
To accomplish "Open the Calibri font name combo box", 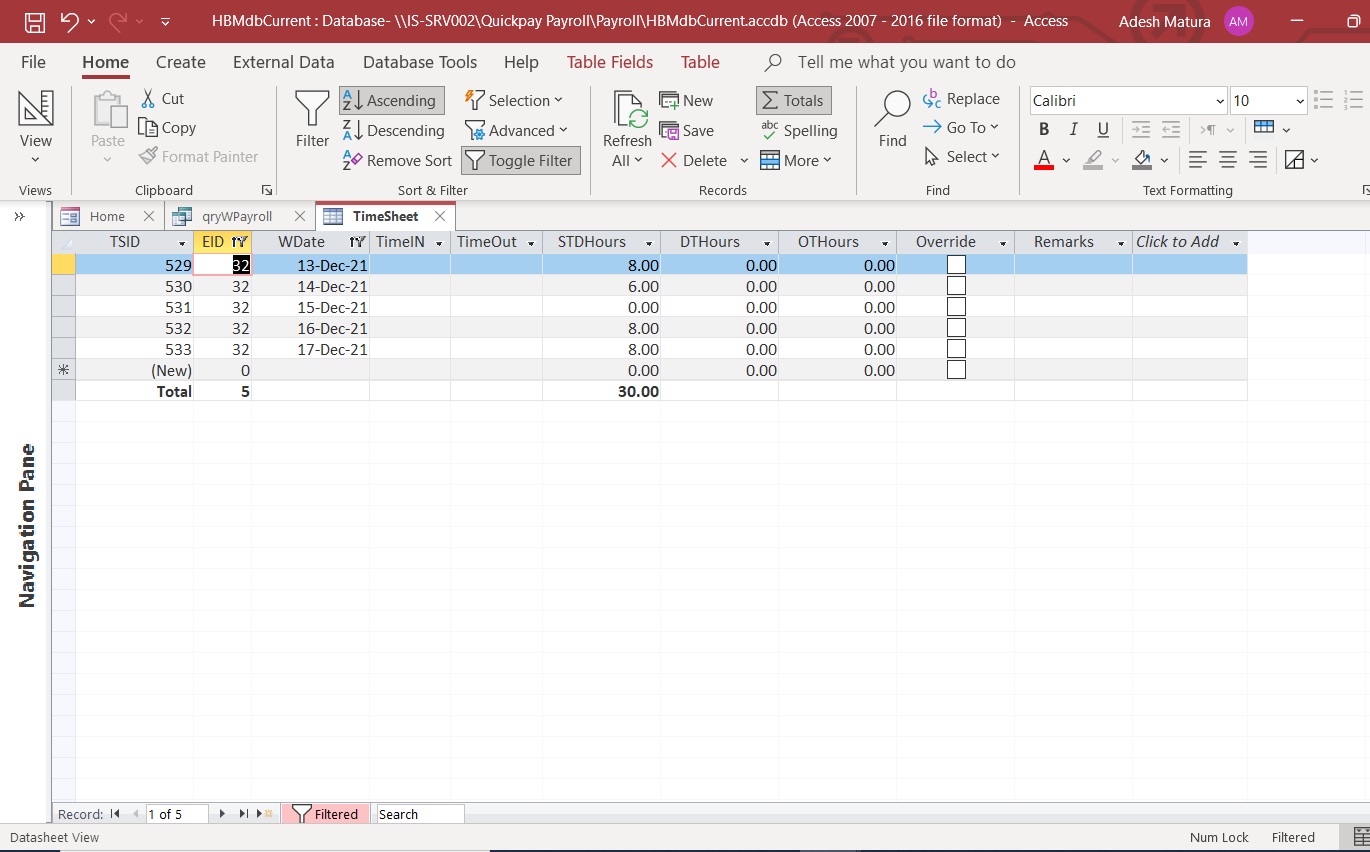I will [1129, 100].
